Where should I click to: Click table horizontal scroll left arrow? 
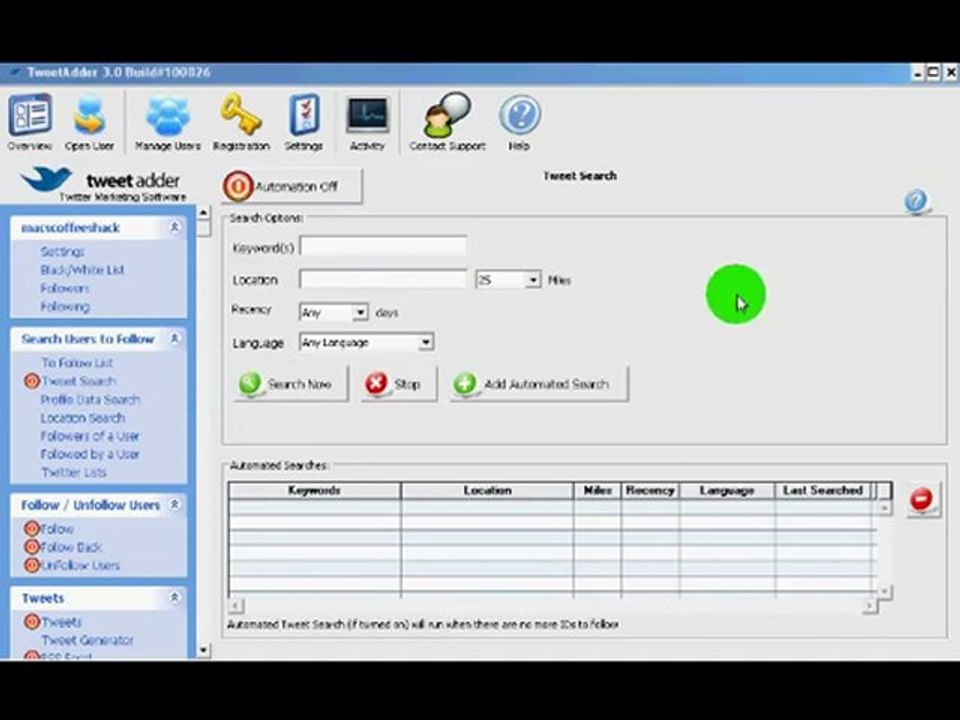(236, 606)
